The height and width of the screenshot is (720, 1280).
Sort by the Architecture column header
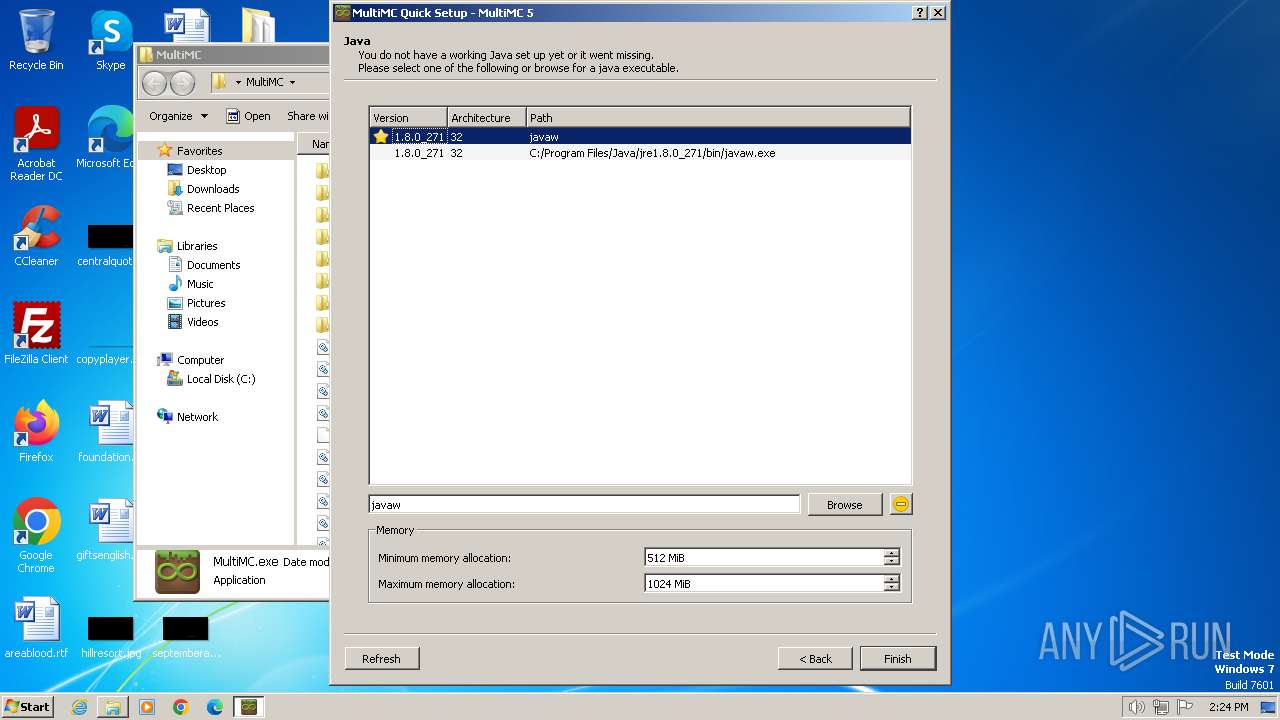486,117
